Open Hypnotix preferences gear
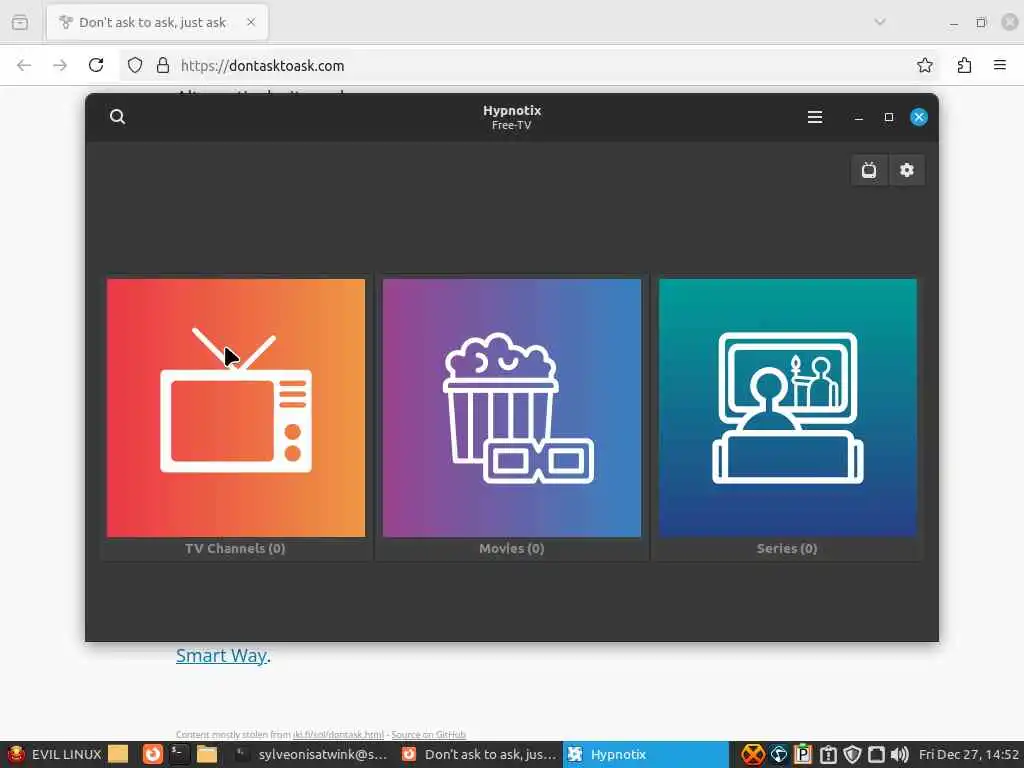Viewport: 1024px width, 768px height. pos(906,170)
